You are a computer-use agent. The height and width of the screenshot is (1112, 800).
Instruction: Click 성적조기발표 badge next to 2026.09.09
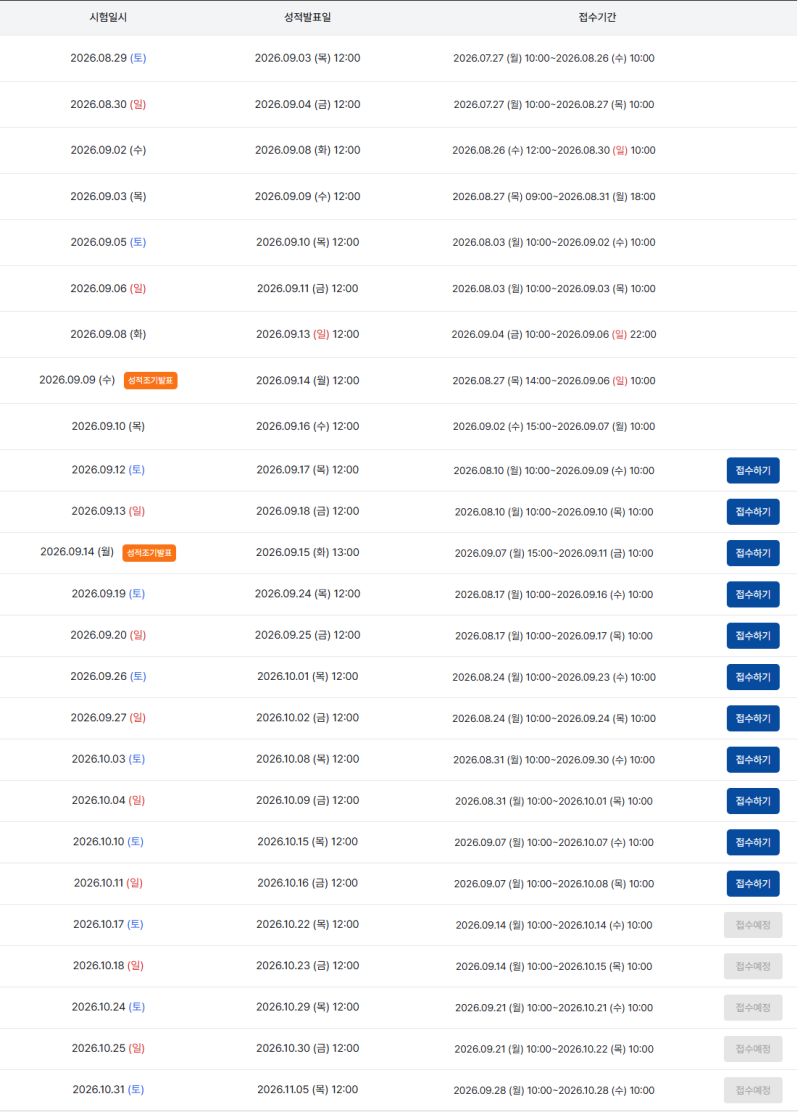[150, 380]
